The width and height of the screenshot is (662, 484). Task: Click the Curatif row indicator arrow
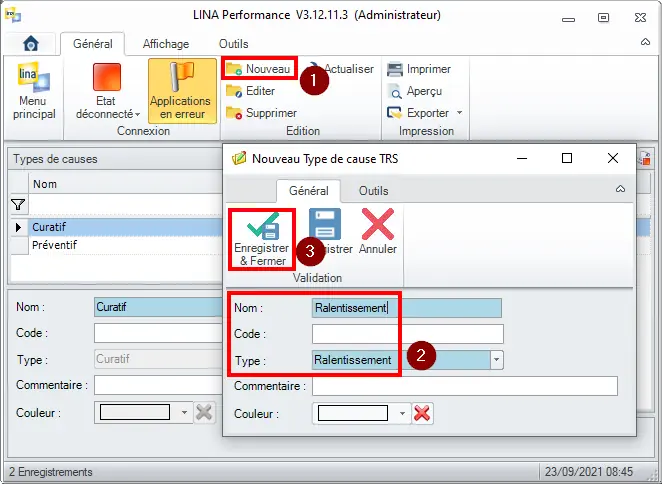18,227
